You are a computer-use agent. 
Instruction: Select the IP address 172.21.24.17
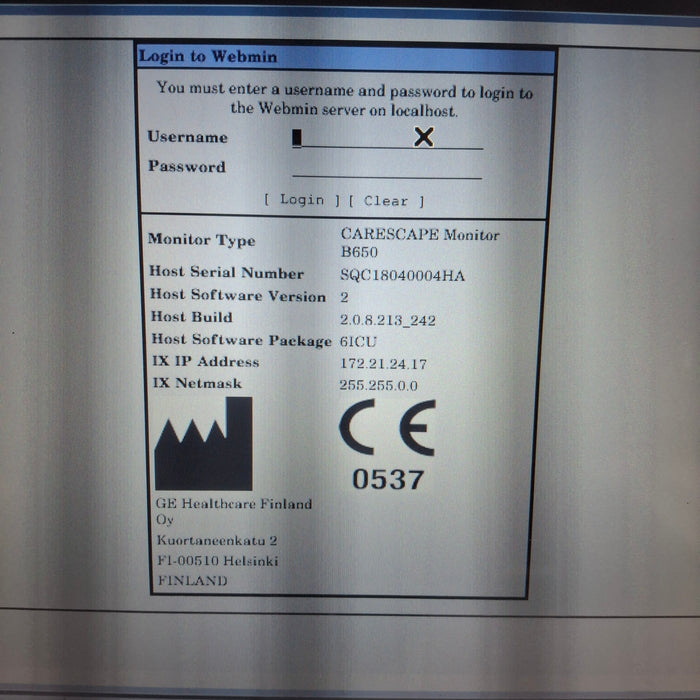383,364
